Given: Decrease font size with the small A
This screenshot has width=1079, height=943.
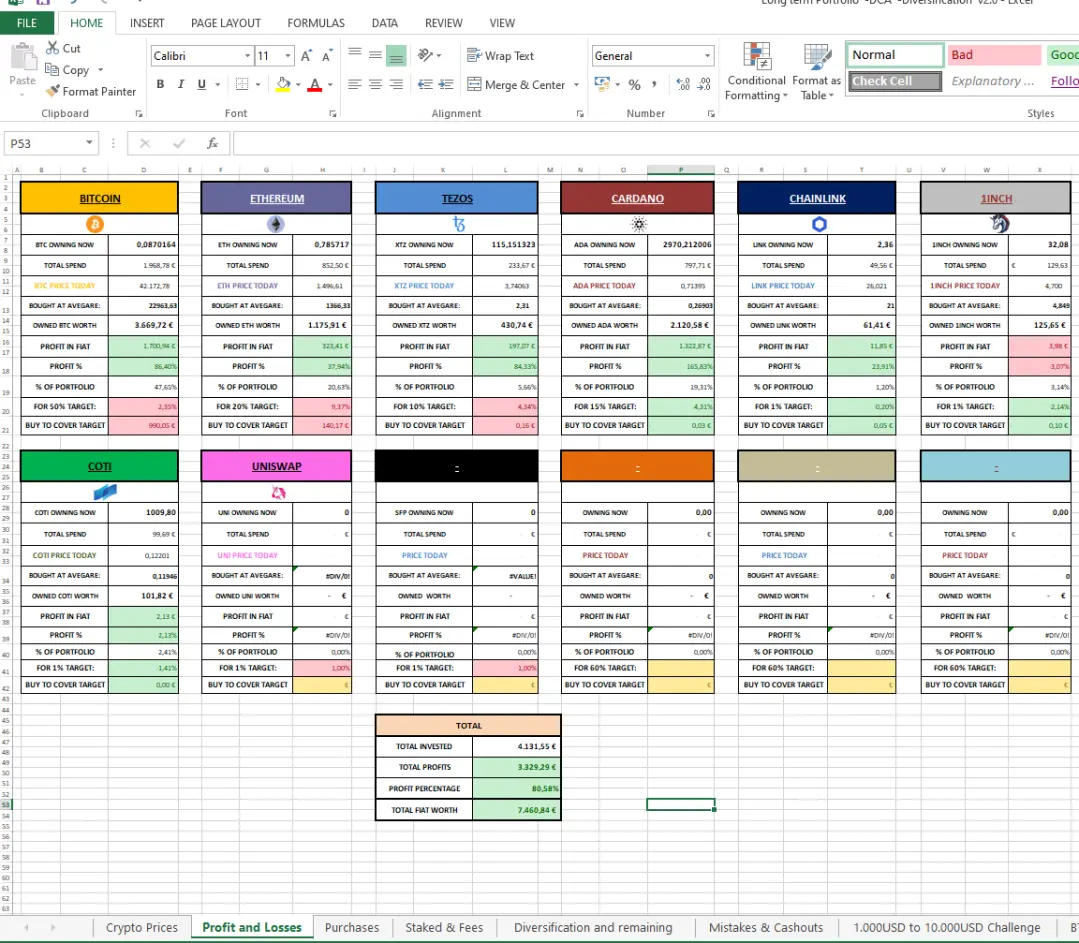Looking at the screenshot, I should [327, 56].
